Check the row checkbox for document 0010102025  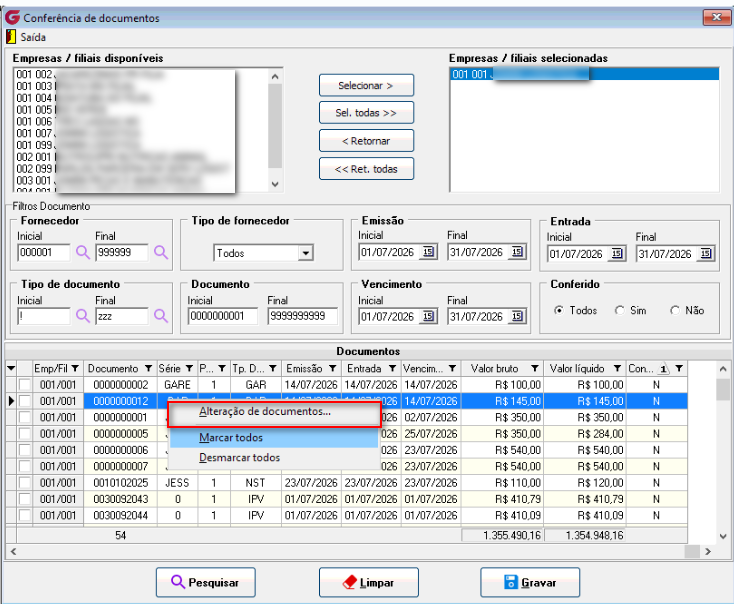pos(25,483)
